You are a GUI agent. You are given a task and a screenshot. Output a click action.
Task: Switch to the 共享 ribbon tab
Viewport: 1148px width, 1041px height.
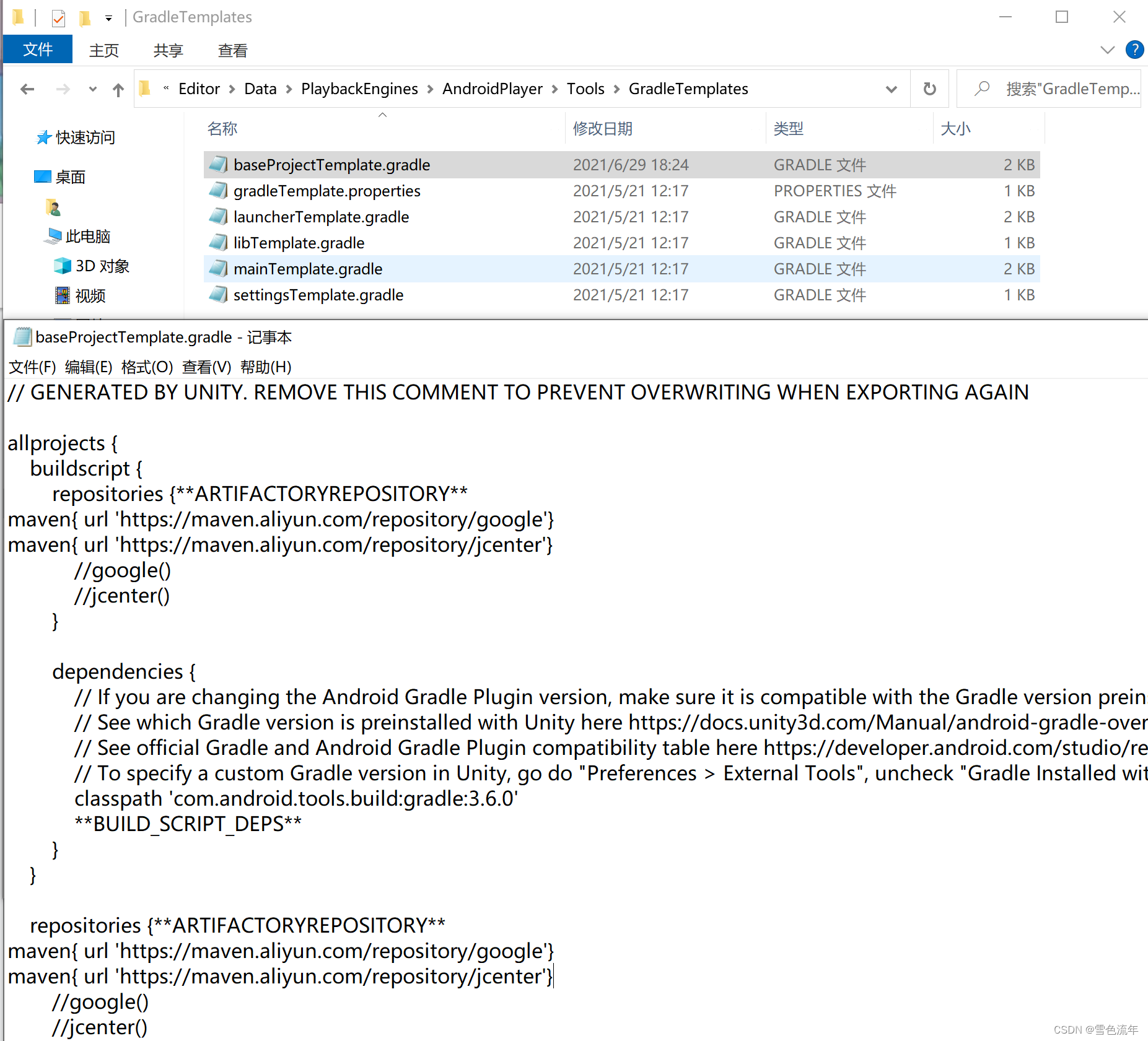coord(168,50)
